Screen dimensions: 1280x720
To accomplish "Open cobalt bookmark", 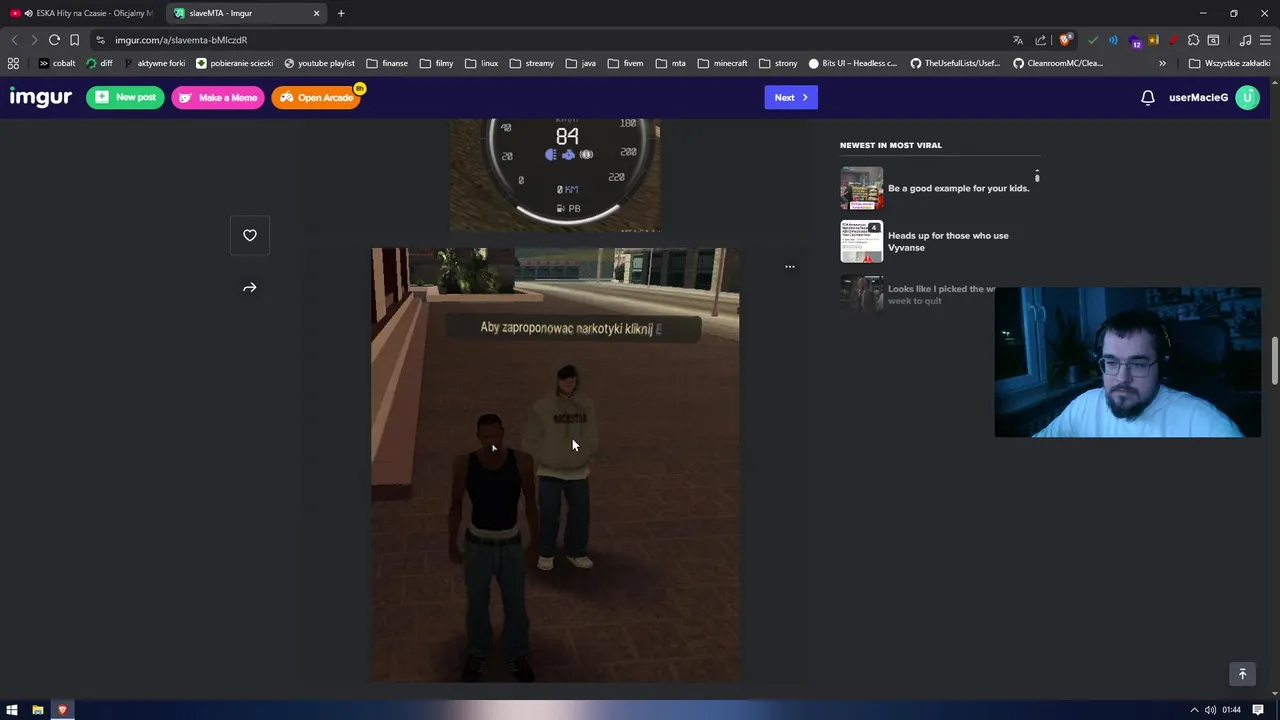I will click(57, 63).
